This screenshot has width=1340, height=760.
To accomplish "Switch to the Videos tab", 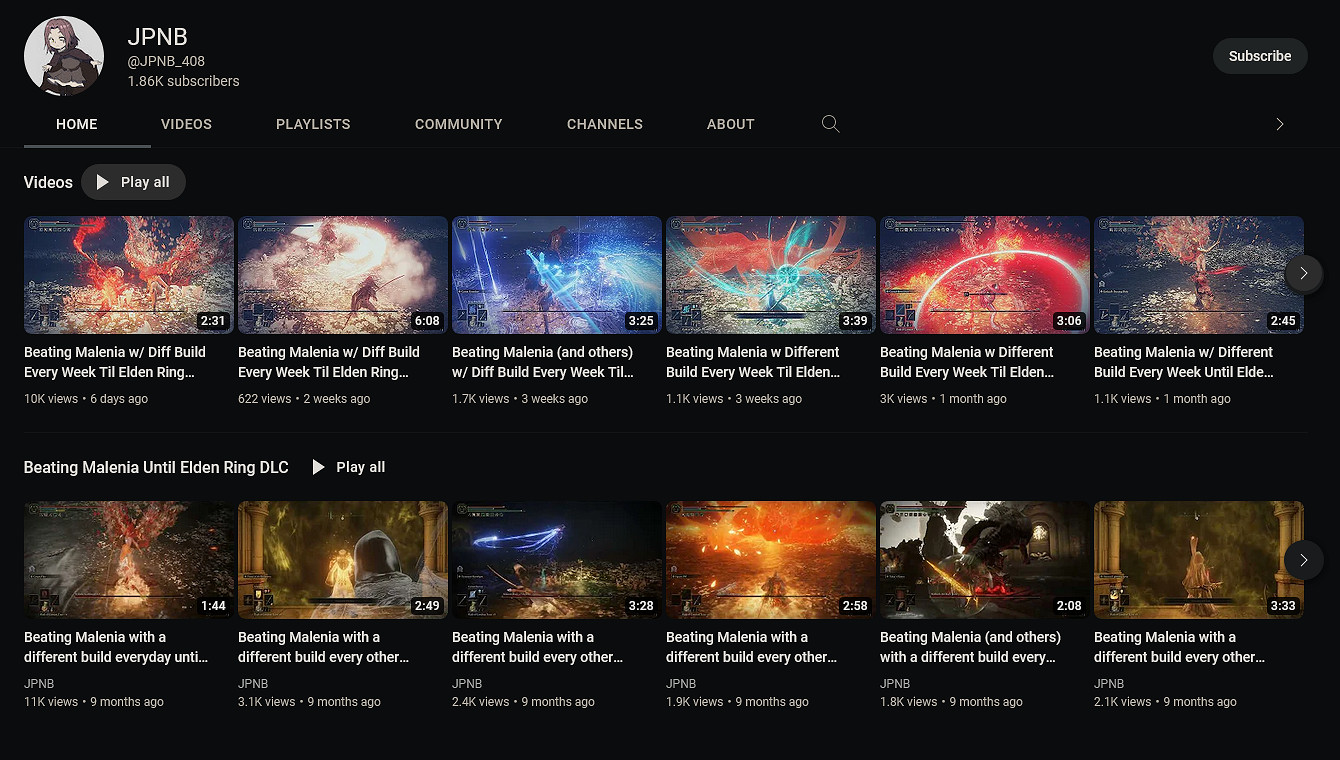I will (x=186, y=124).
